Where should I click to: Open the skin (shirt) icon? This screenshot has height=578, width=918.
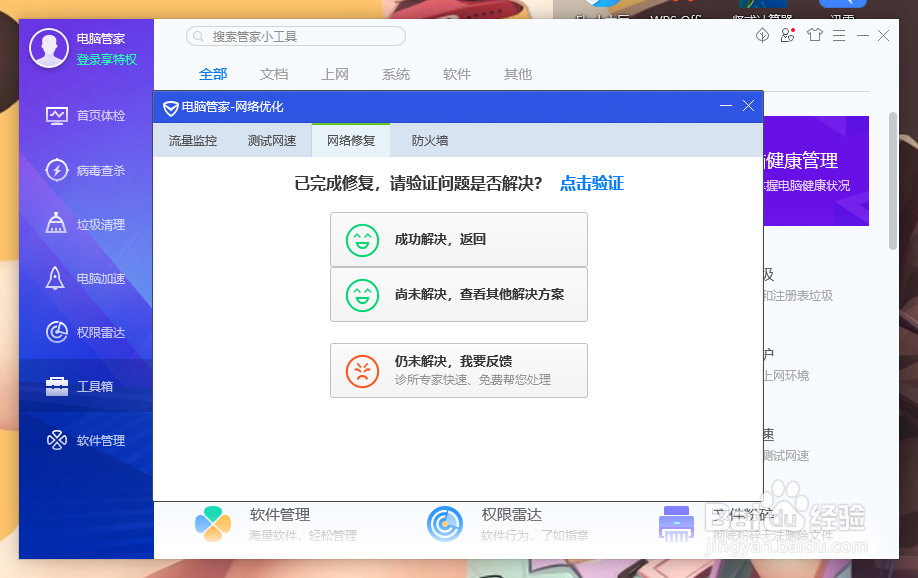click(814, 35)
